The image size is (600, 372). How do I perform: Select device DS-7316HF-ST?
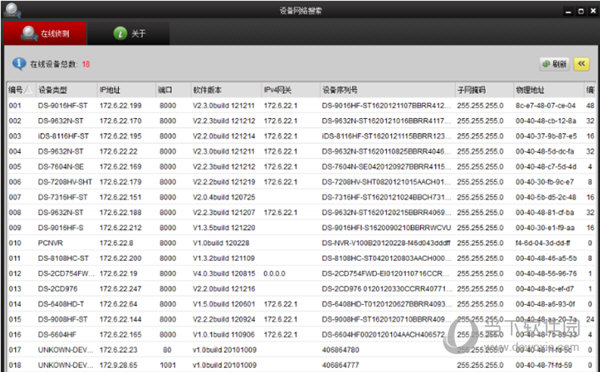click(x=62, y=197)
